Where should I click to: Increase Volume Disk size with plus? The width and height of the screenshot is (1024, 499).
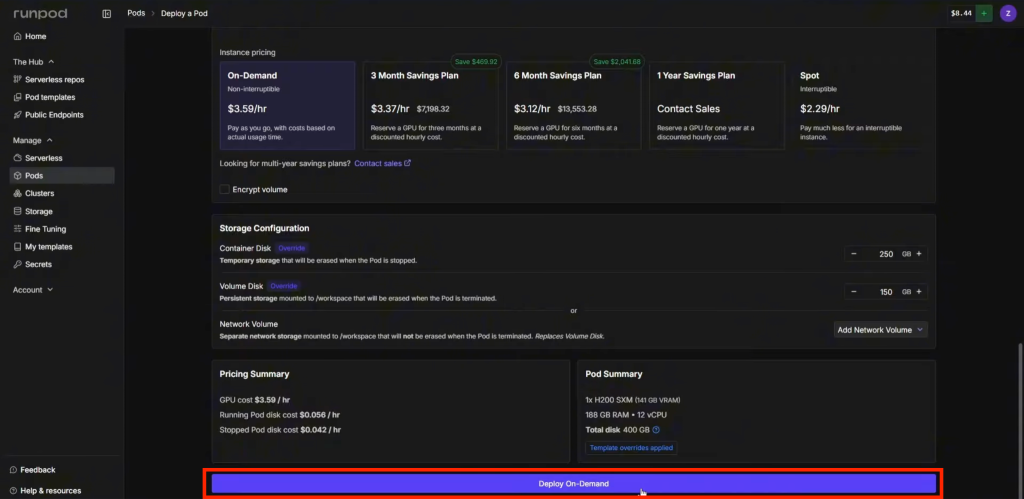(919, 292)
